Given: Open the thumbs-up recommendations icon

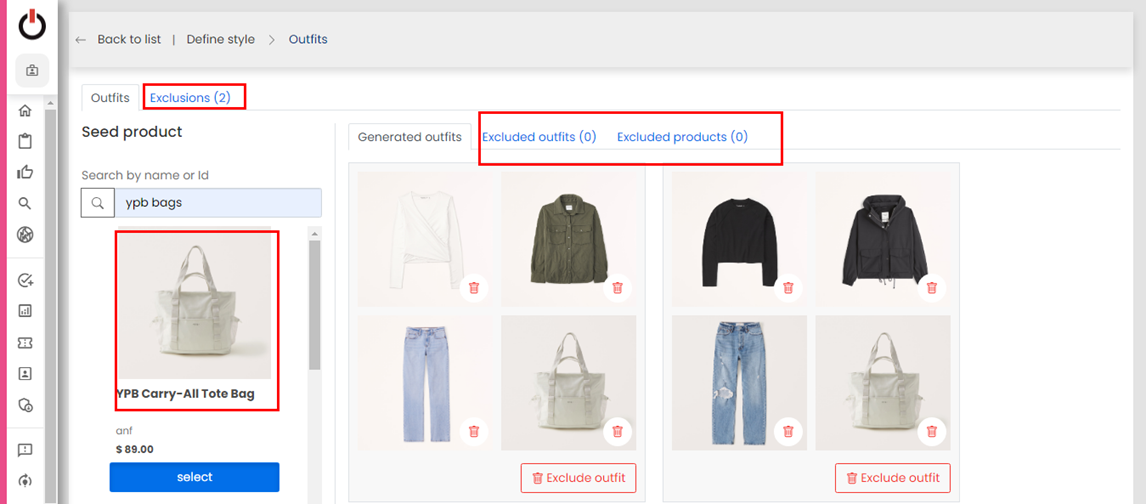Looking at the screenshot, I should [x=25, y=173].
